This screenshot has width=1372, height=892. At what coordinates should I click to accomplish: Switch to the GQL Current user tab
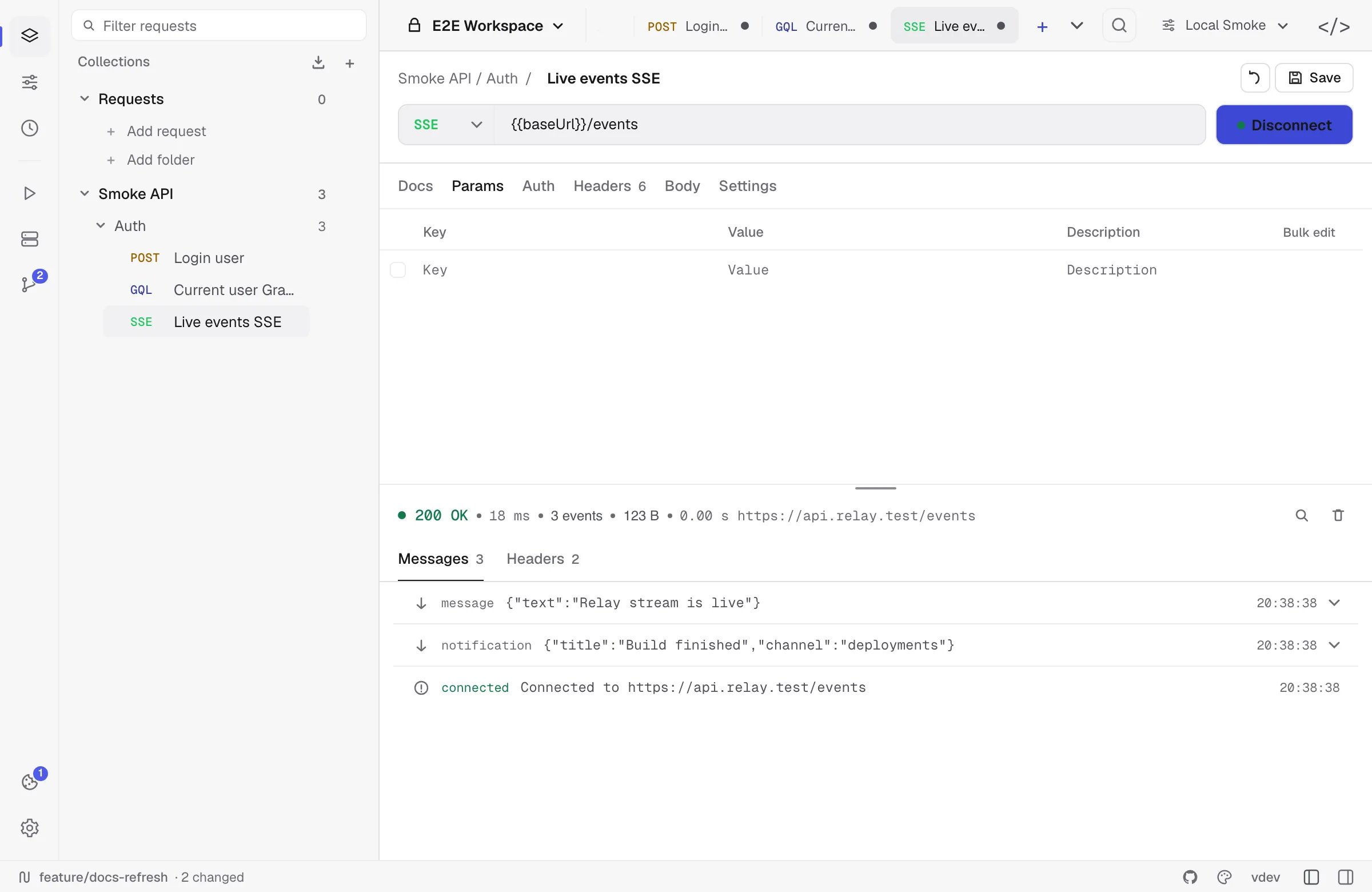point(826,26)
